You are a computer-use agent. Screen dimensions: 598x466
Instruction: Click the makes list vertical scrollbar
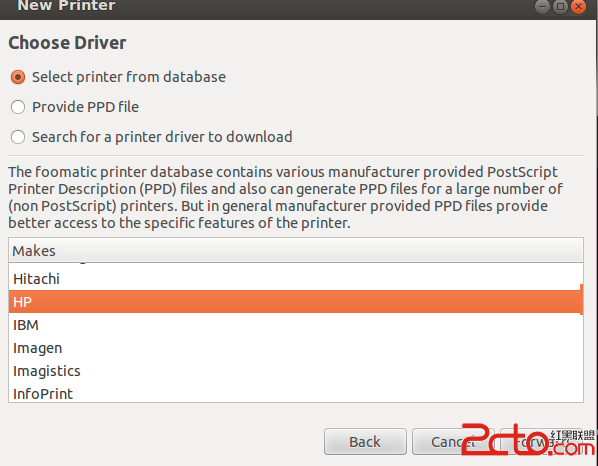click(x=582, y=299)
